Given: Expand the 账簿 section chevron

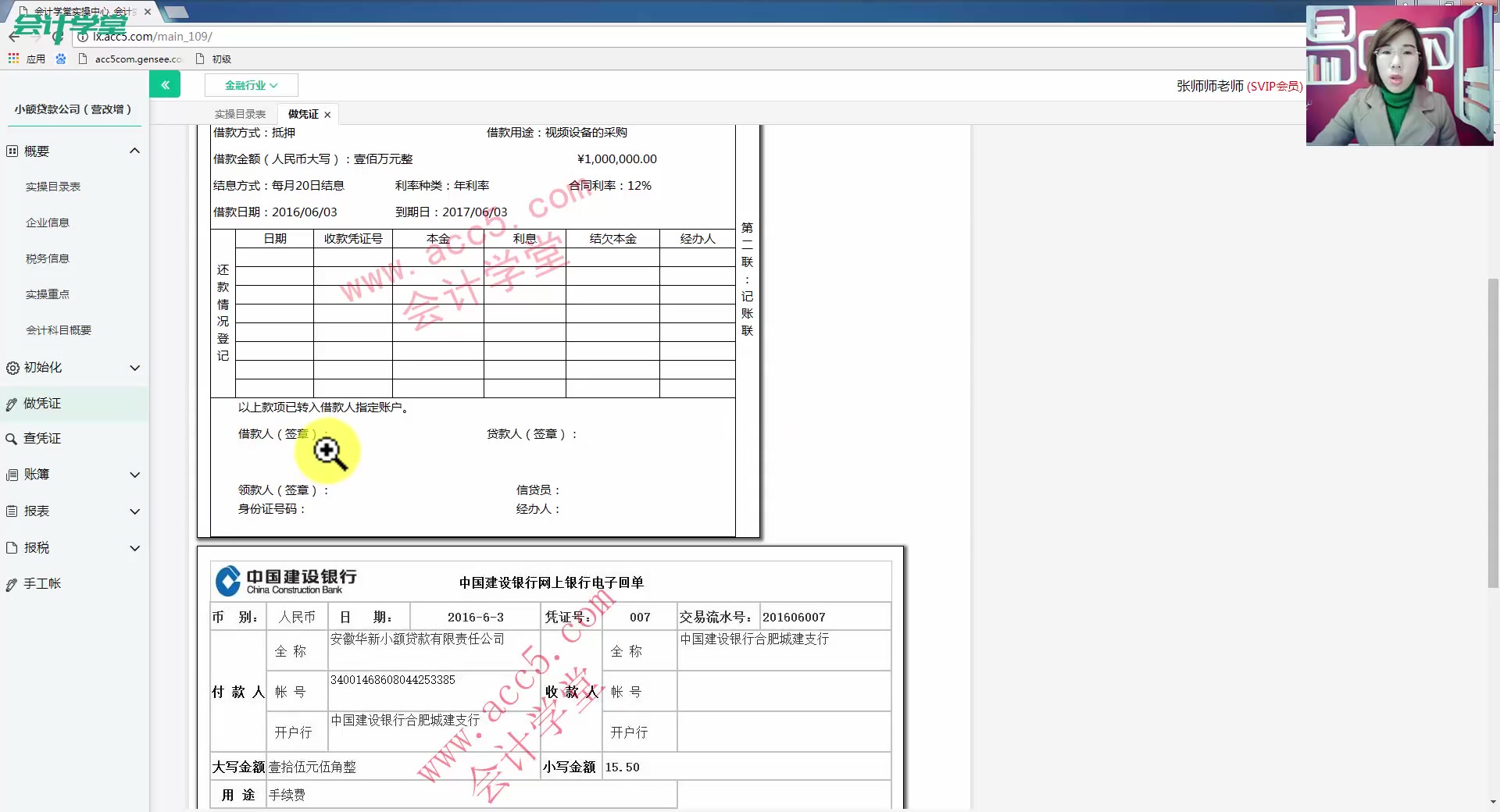Looking at the screenshot, I should [134, 475].
